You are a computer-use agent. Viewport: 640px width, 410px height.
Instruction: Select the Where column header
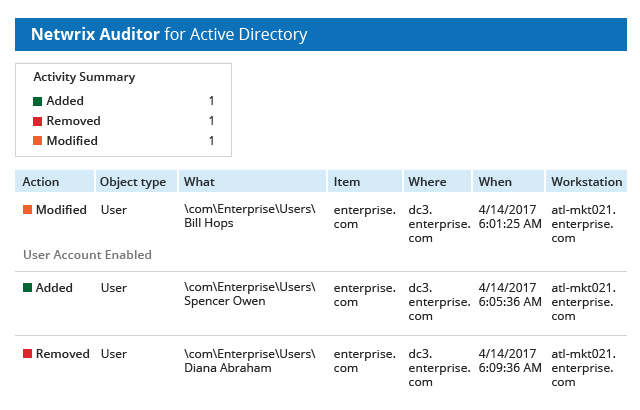[x=427, y=182]
